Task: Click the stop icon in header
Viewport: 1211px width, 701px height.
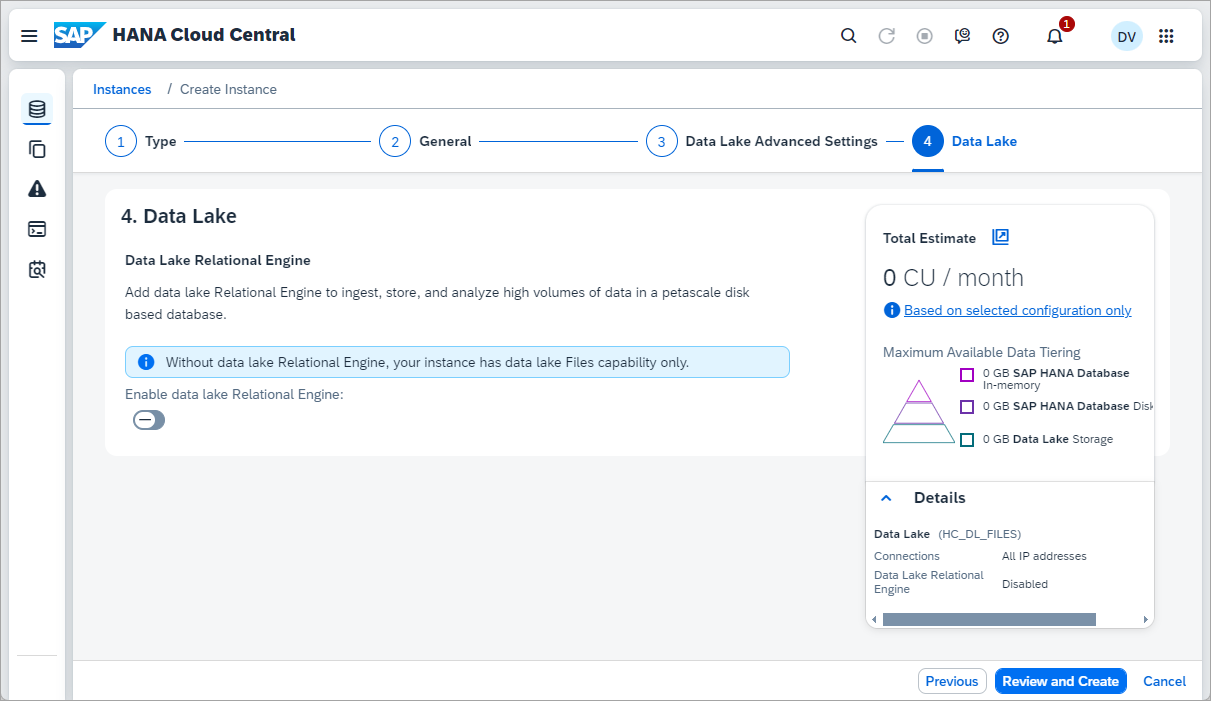Action: click(925, 36)
